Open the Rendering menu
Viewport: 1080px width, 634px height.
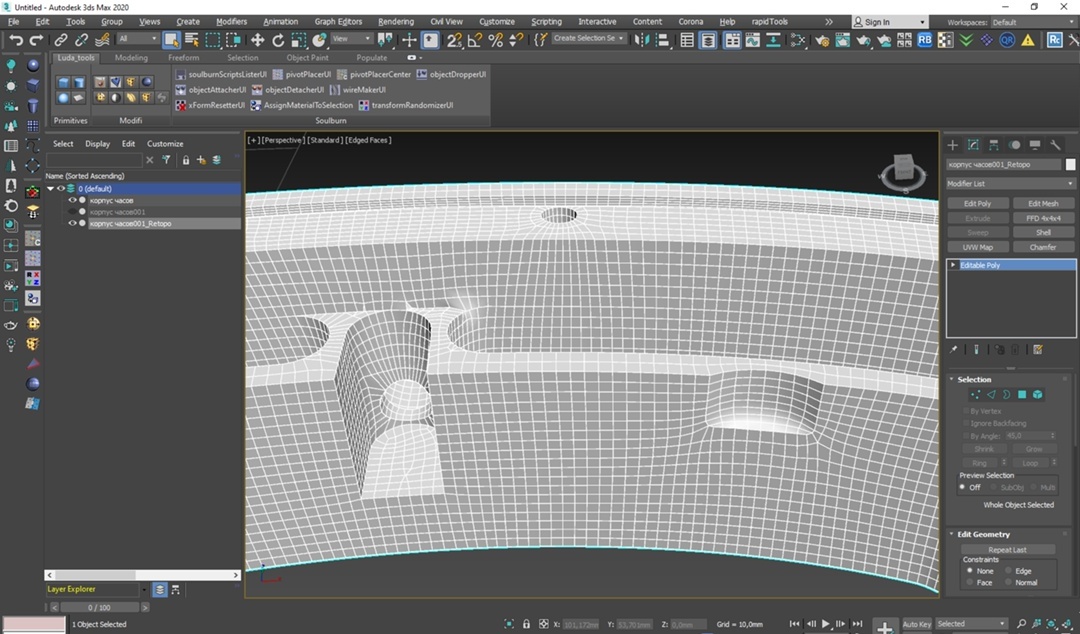[396, 21]
